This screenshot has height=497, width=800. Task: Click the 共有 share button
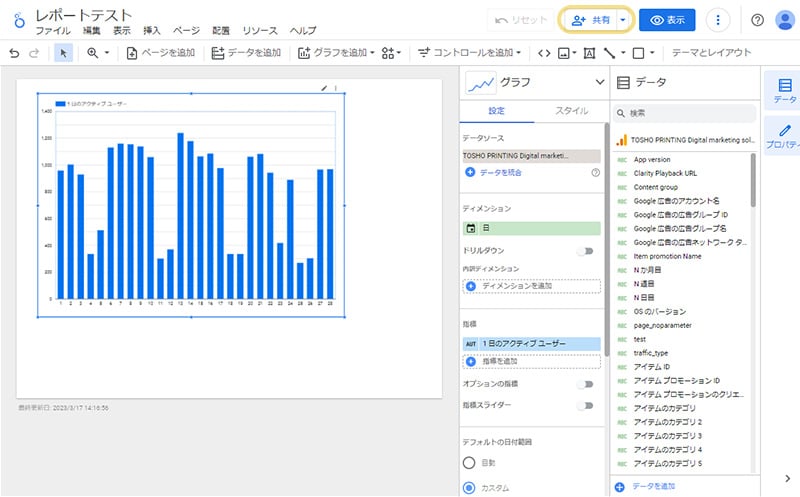[x=590, y=20]
